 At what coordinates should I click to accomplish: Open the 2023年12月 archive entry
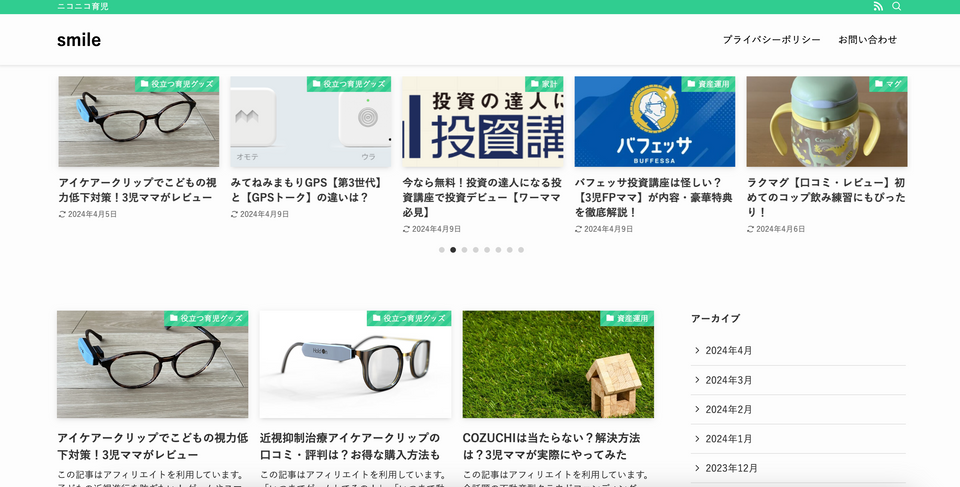coord(731,468)
